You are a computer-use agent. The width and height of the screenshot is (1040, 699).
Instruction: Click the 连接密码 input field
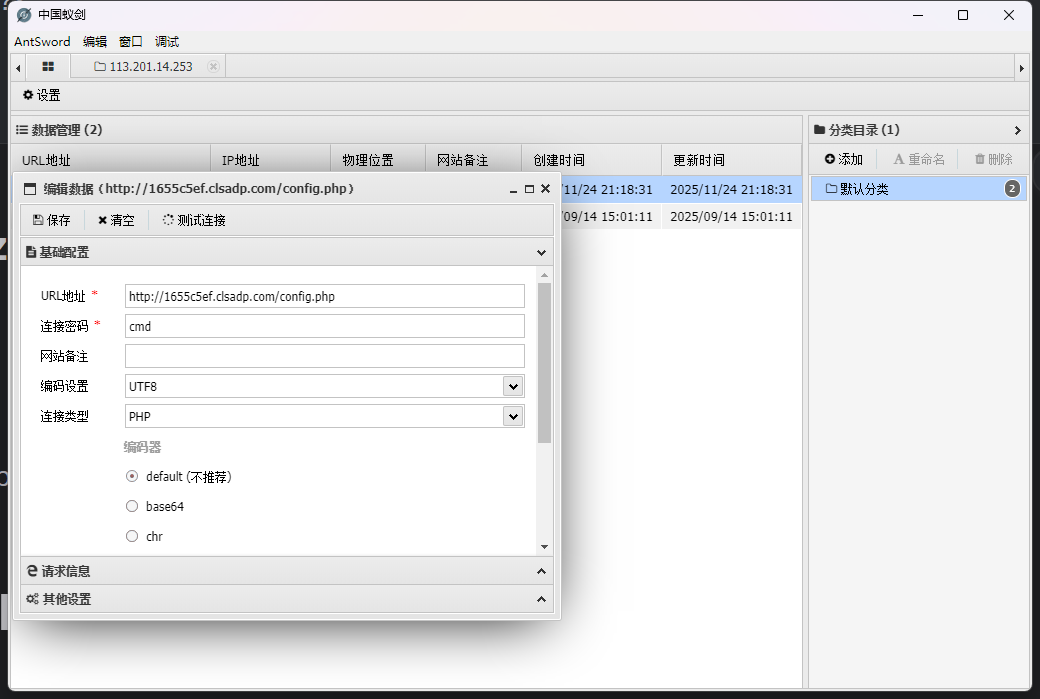(x=324, y=326)
